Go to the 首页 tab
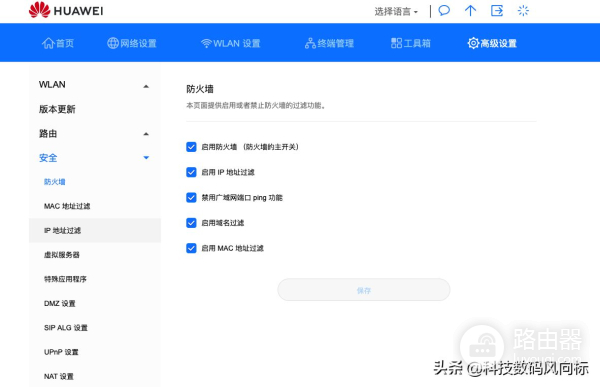Image resolution: width=600 pixels, height=387 pixels. [x=58, y=43]
